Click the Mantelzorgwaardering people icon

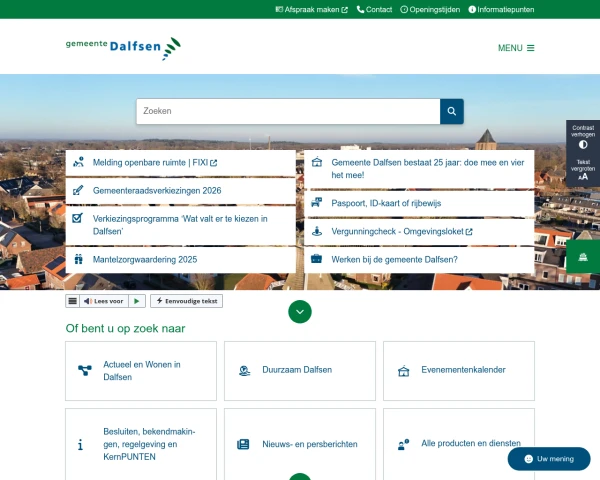78,259
